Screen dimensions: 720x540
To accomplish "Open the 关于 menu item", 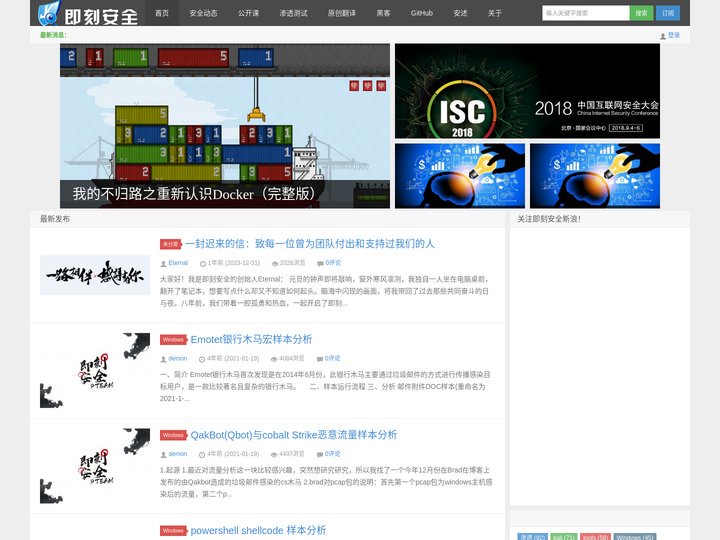I will 495,13.
